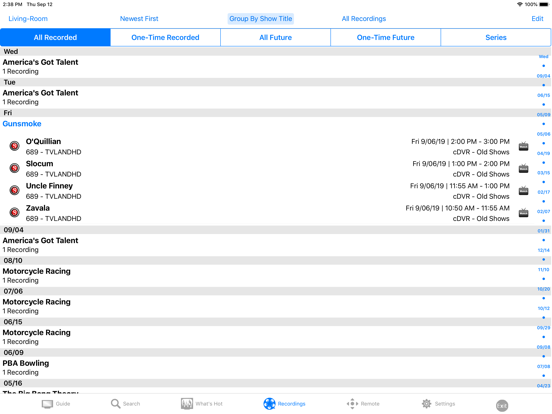Jump to 07/08 in the side index

point(543,366)
